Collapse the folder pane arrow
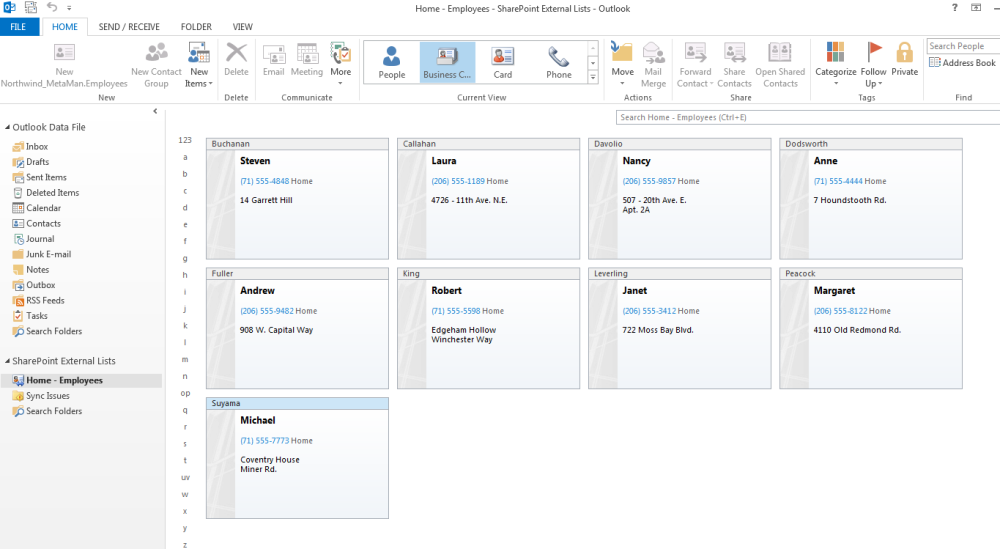This screenshot has height=549, width=1000. point(155,111)
